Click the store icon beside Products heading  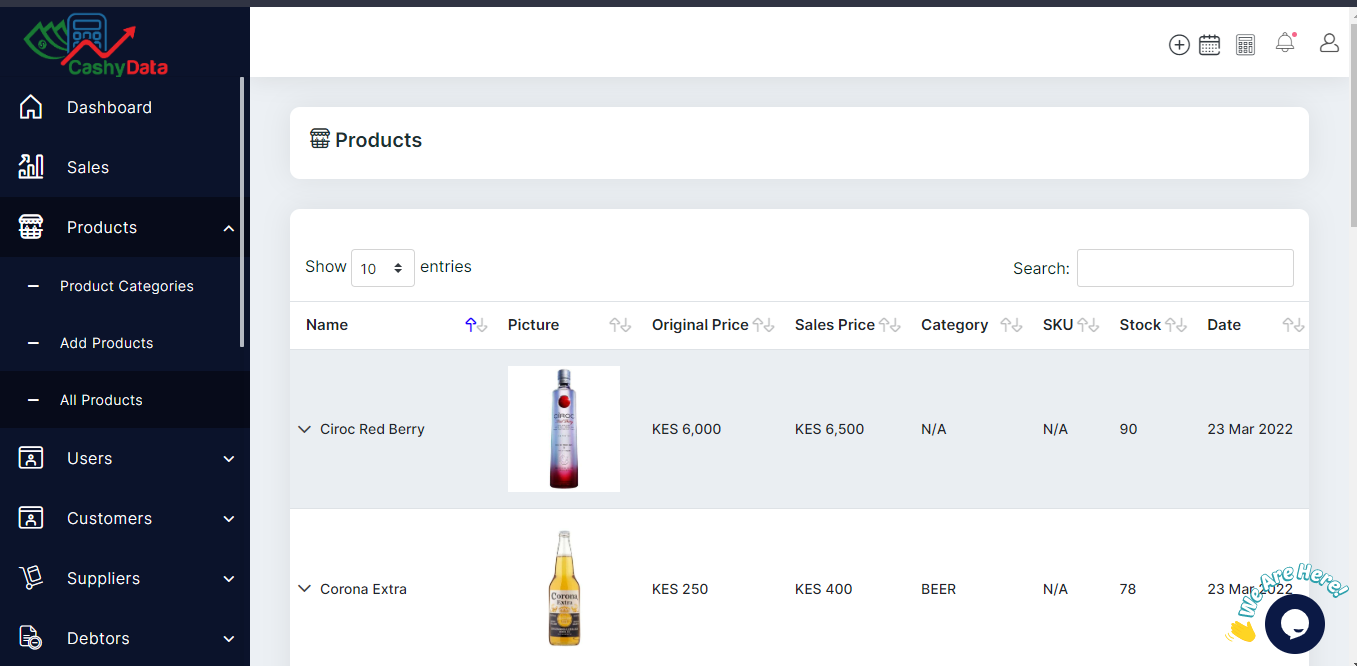pos(320,139)
